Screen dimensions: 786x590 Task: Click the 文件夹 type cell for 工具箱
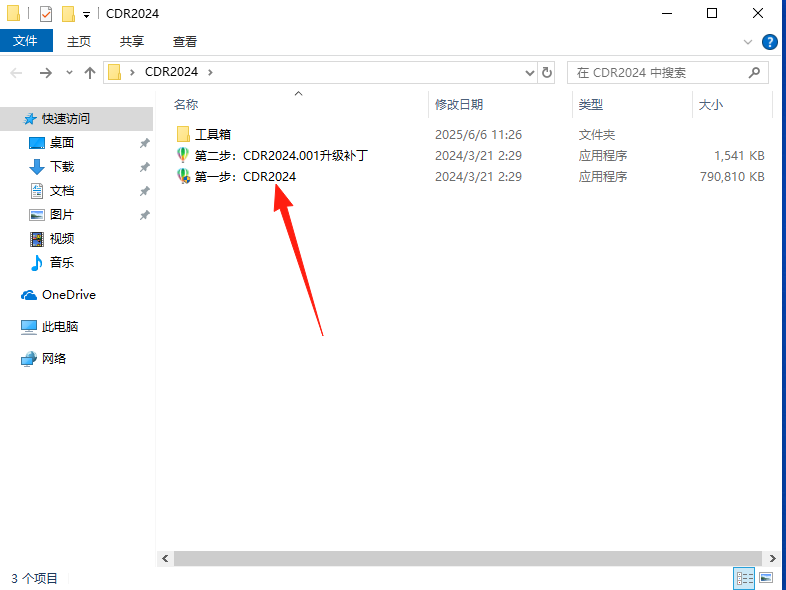pyautogui.click(x=597, y=135)
